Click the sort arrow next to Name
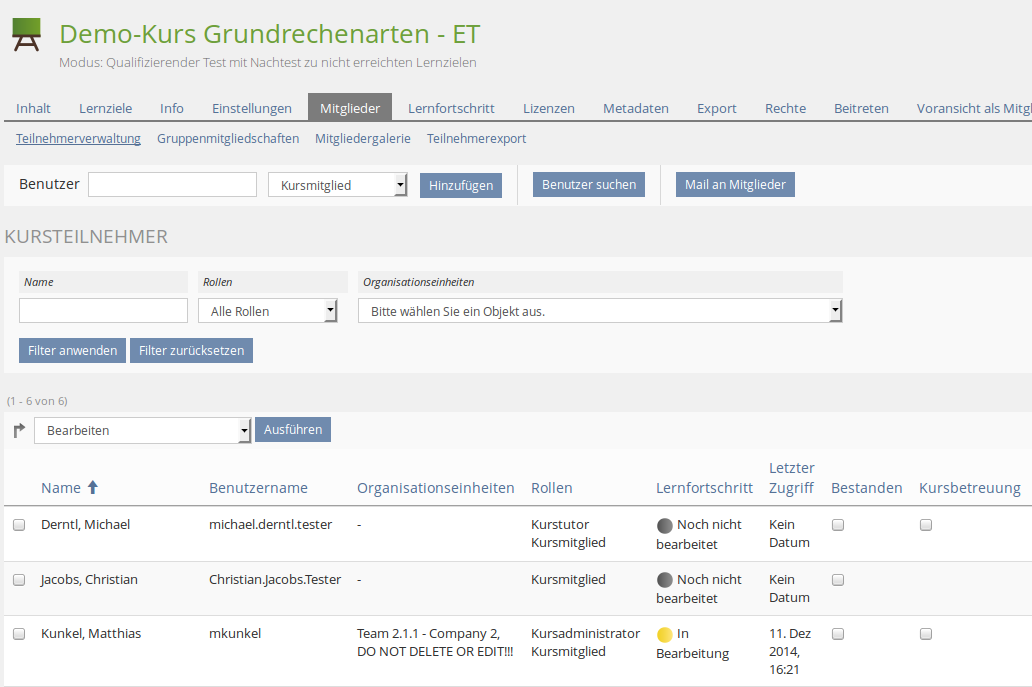1032x687 pixels. pyautogui.click(x=93, y=488)
